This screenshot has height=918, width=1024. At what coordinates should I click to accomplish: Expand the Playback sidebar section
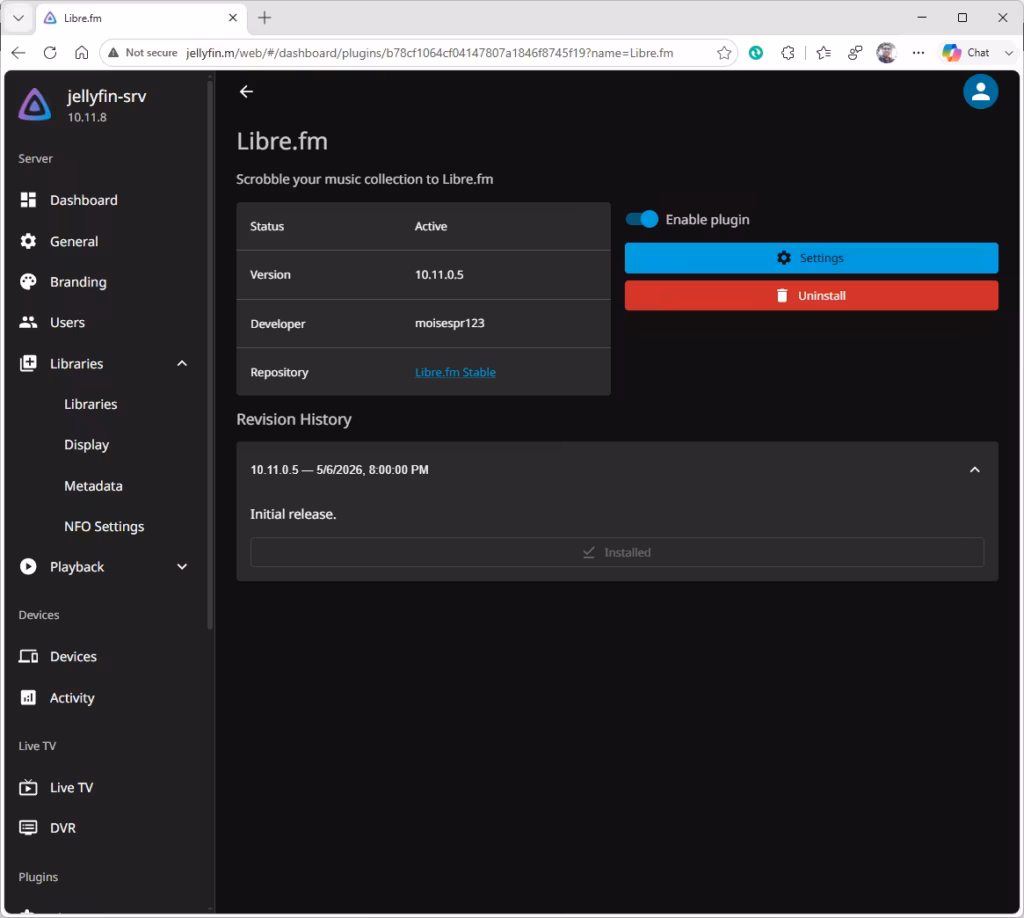coord(182,567)
